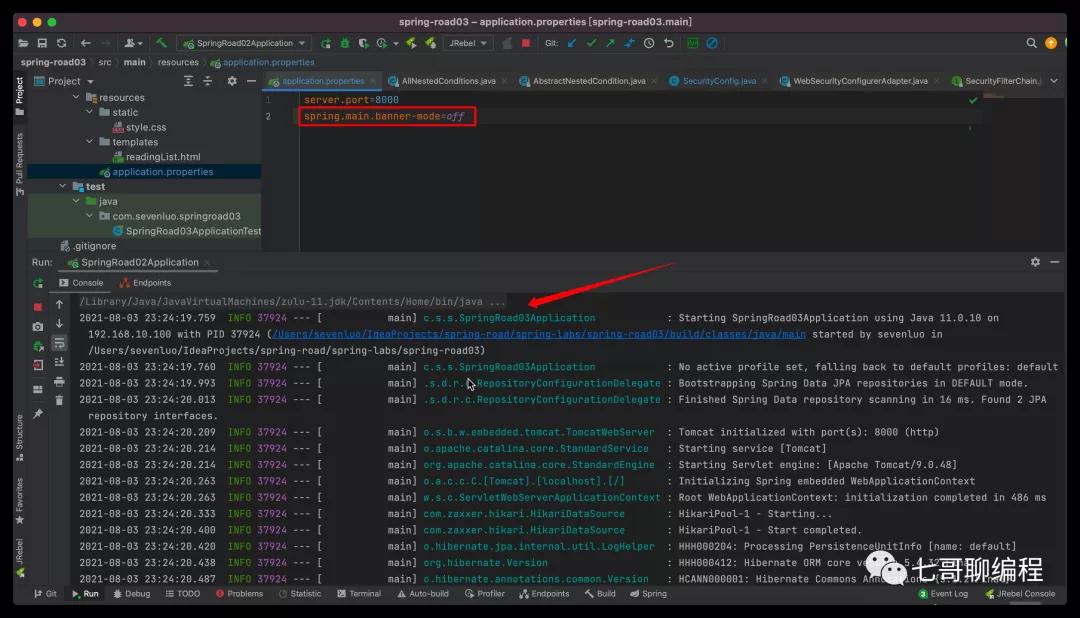Clear console with trash icon

click(x=59, y=400)
